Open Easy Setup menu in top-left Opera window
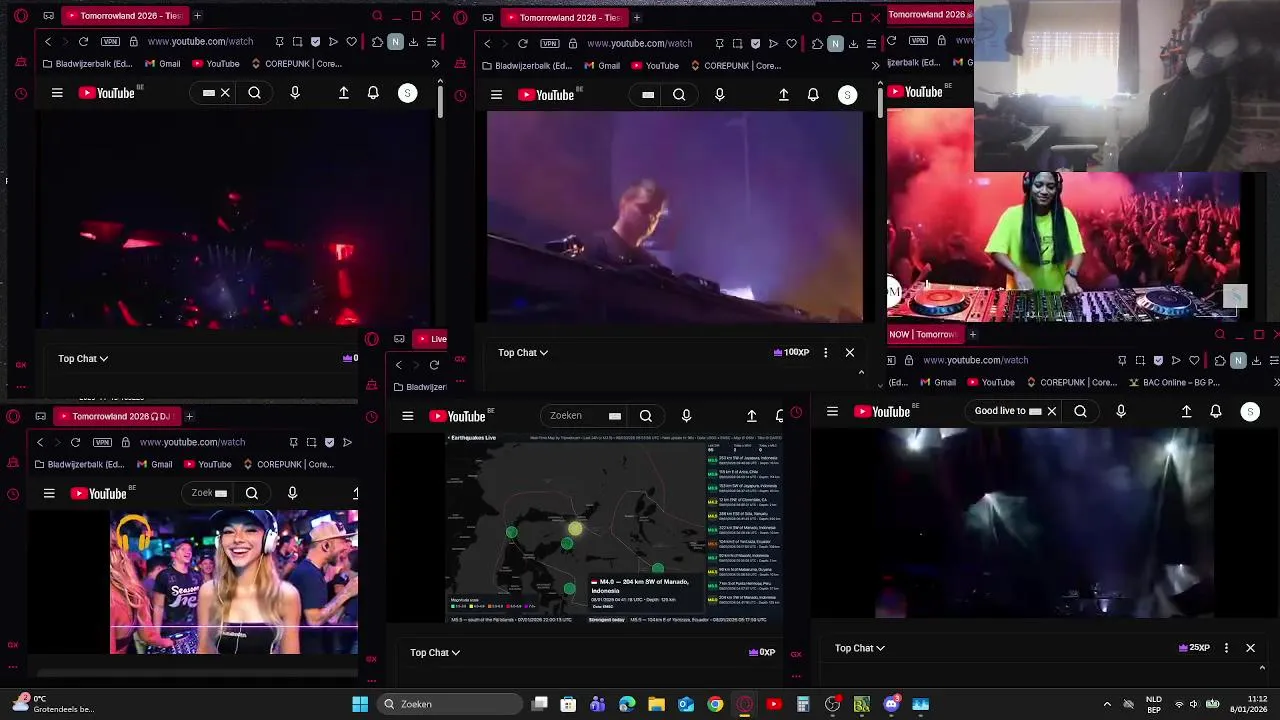Viewport: 1280px width, 720px height. (431, 42)
